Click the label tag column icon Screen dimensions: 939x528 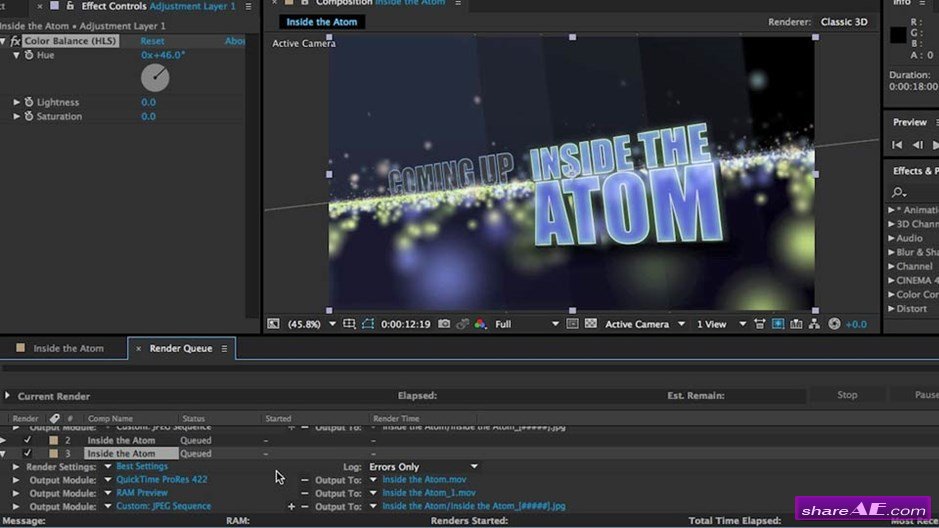[x=54, y=418]
